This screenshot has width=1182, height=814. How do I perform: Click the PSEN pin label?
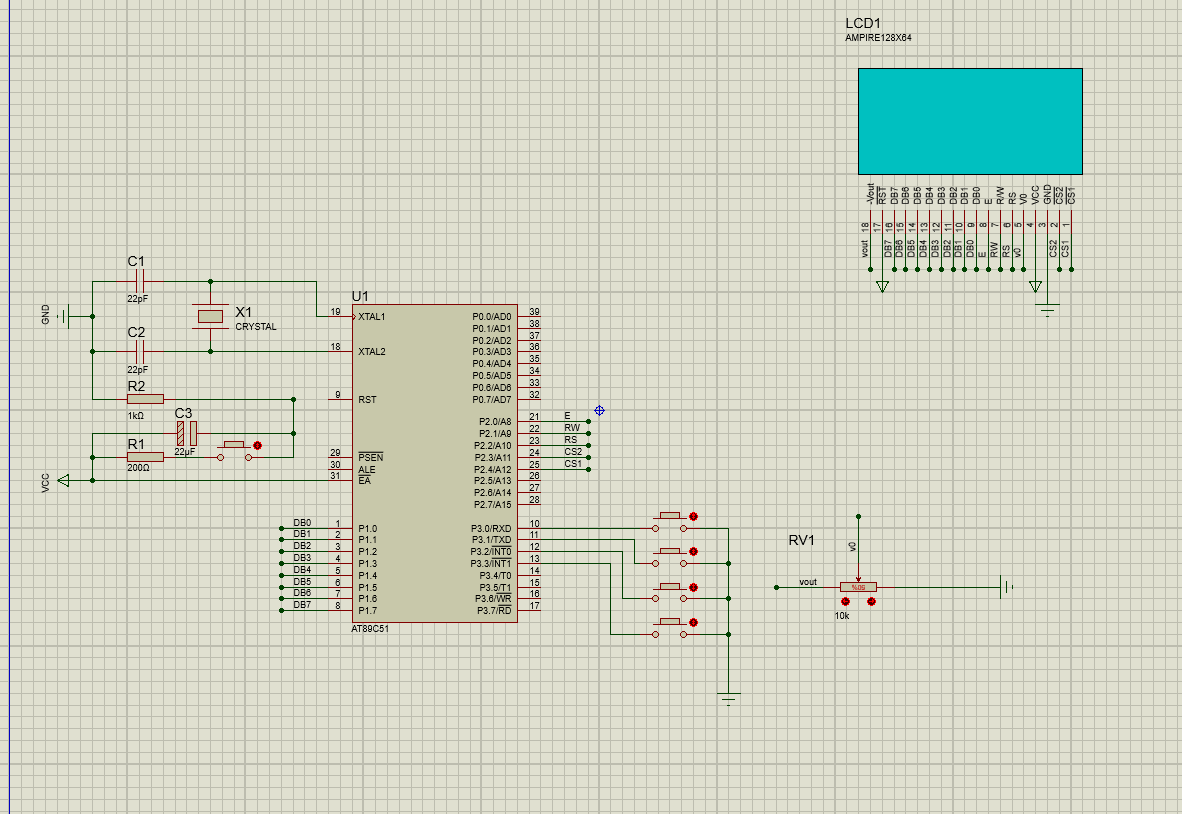(x=370, y=457)
